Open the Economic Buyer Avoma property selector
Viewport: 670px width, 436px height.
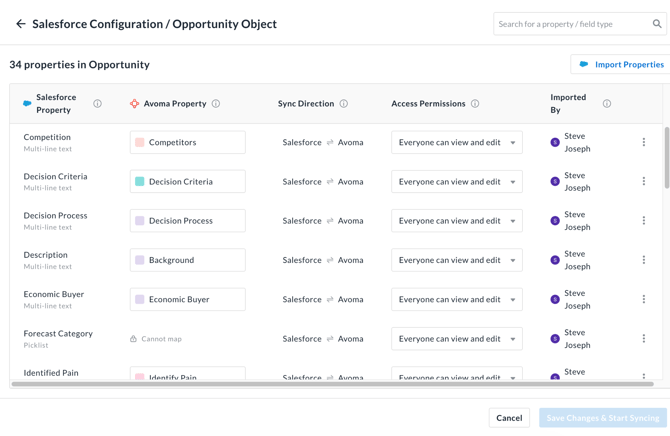[188, 300]
